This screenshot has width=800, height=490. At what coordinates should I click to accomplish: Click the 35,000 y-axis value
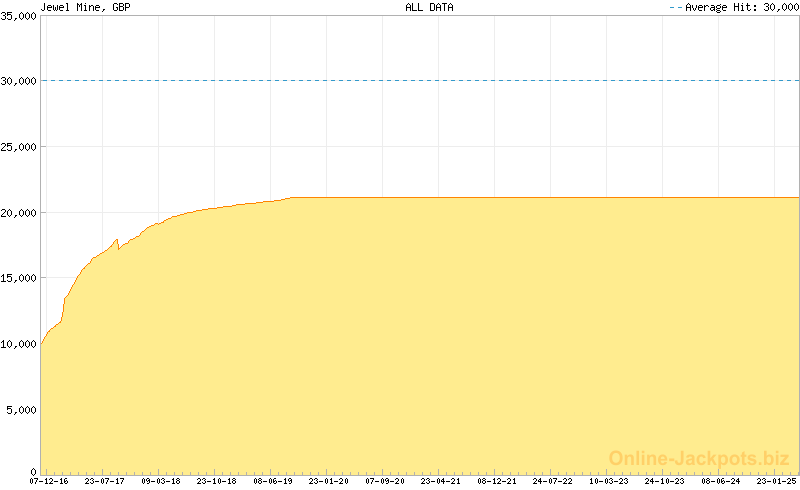point(19,16)
